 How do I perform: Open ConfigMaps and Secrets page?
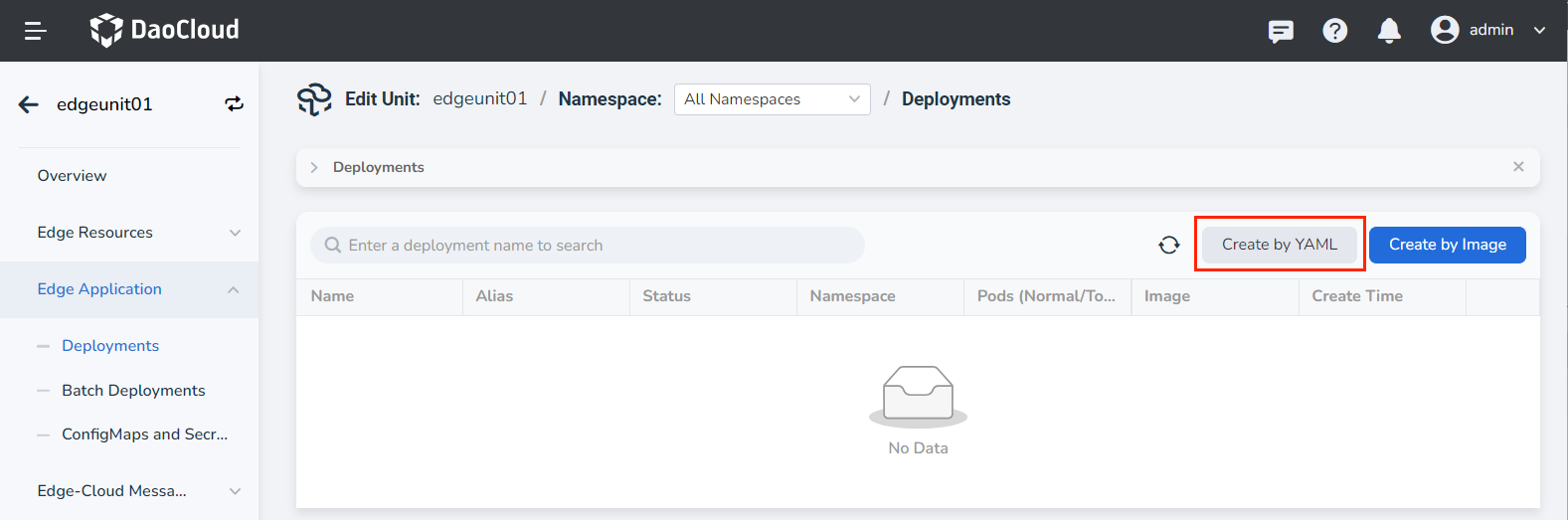(144, 434)
